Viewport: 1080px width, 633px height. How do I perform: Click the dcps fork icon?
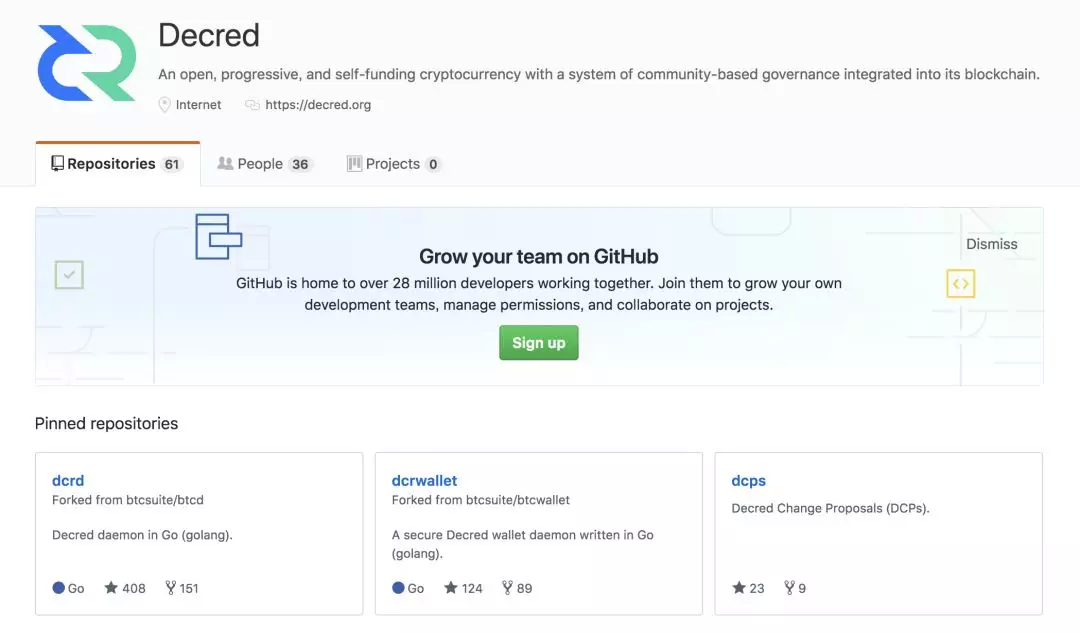coord(789,588)
